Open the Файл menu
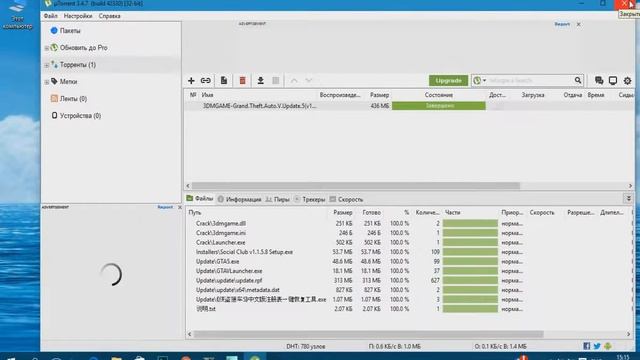 (x=51, y=16)
